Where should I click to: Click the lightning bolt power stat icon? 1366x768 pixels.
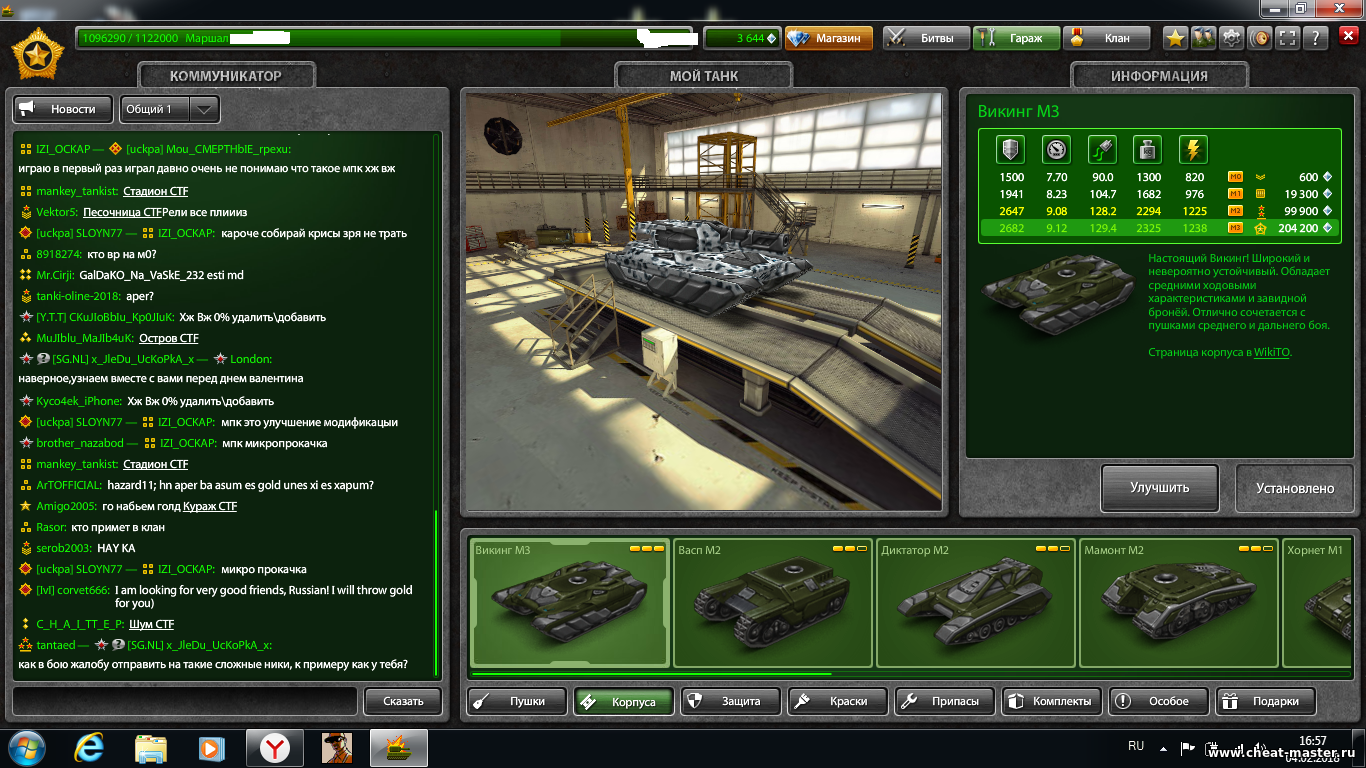pos(1193,150)
